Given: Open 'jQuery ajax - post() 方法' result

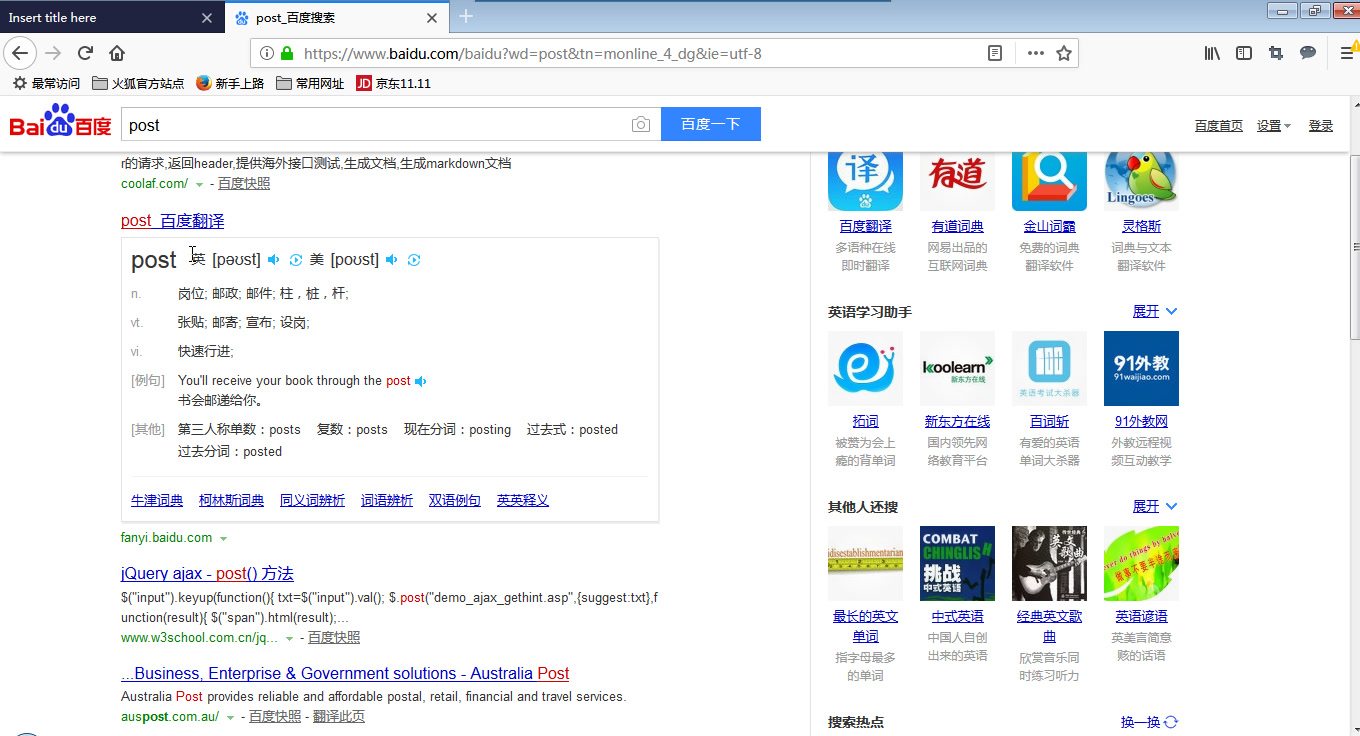Looking at the screenshot, I should (x=207, y=574).
